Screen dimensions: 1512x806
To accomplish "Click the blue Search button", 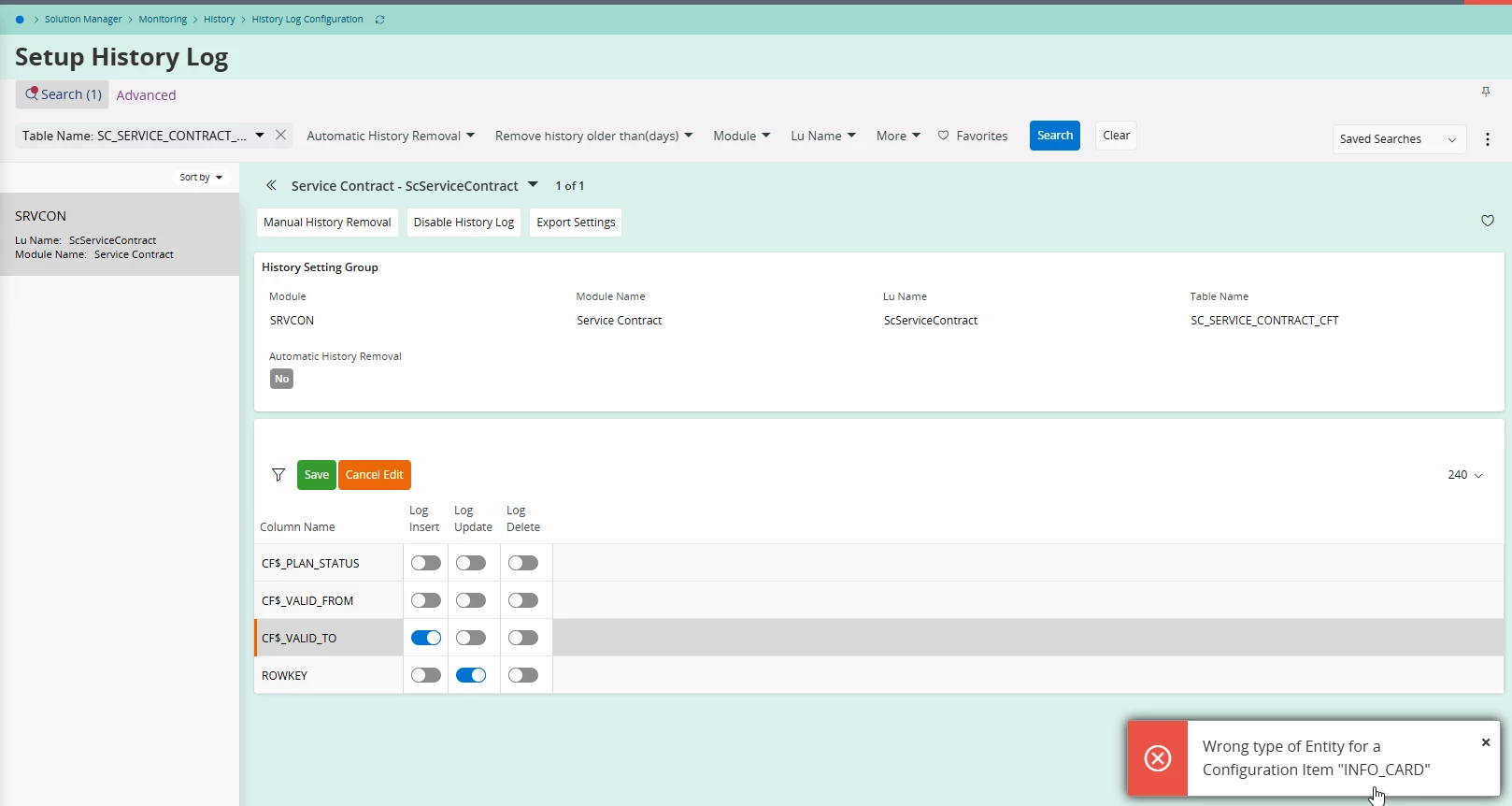I will click(x=1055, y=136).
